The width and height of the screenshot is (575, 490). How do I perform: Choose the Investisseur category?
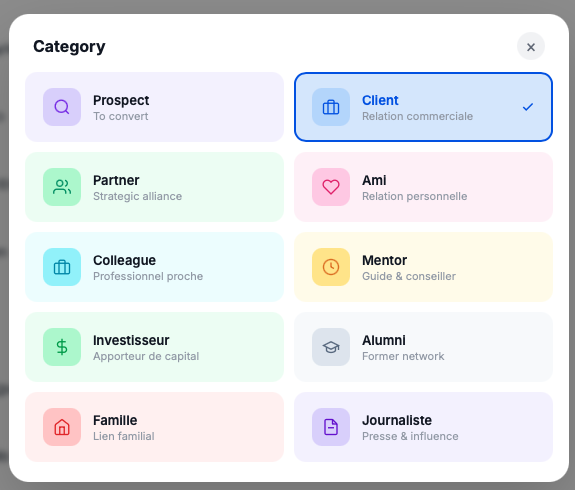[154, 347]
